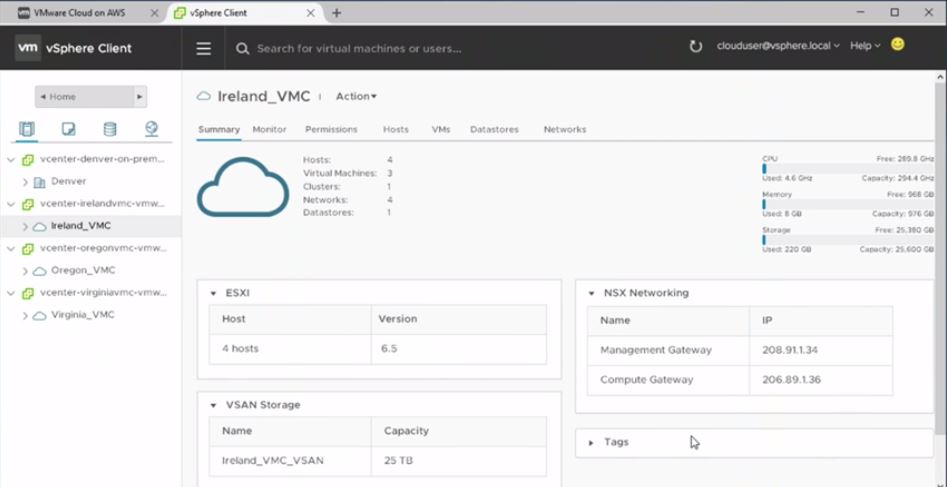Click the 25 TB capacity cell
947x487 pixels.
[459, 461]
